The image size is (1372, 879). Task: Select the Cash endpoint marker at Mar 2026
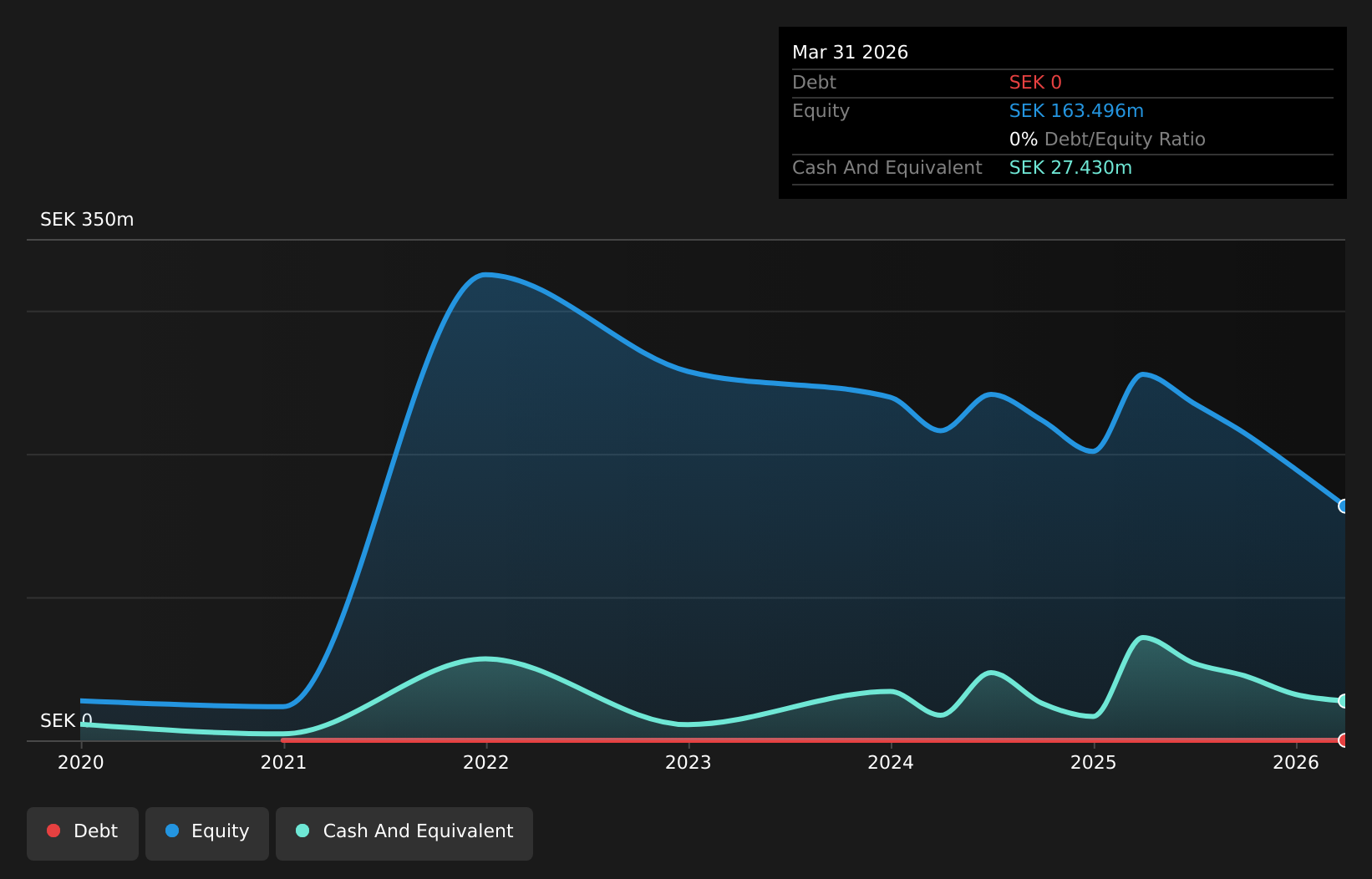[x=1344, y=701]
